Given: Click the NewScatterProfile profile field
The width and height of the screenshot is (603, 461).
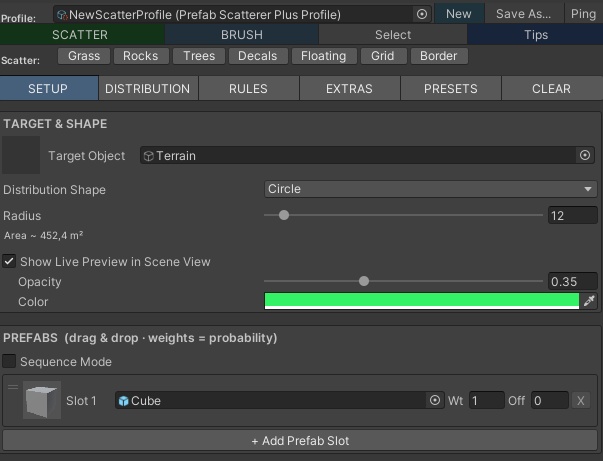Looking at the screenshot, I should click(x=242, y=14).
